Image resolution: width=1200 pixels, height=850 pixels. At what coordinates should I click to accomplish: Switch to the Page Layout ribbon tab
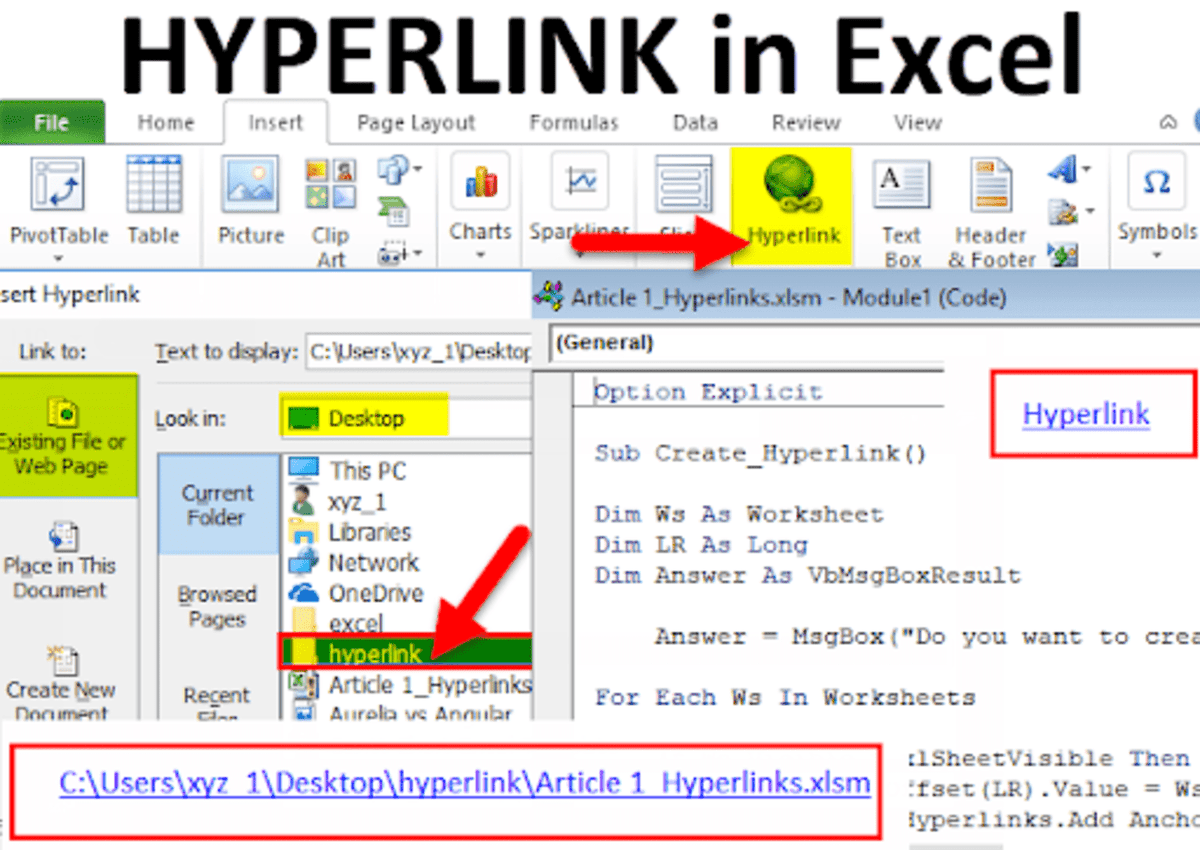[x=414, y=122]
